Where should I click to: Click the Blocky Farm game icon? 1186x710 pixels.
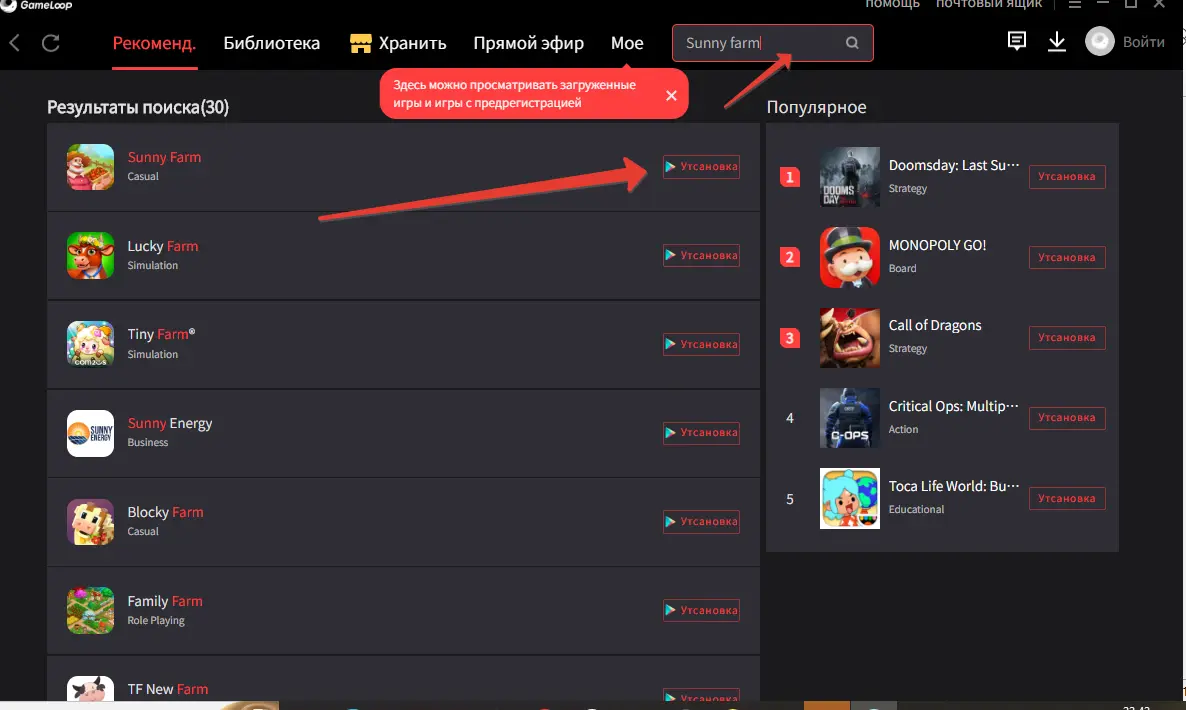point(90,522)
